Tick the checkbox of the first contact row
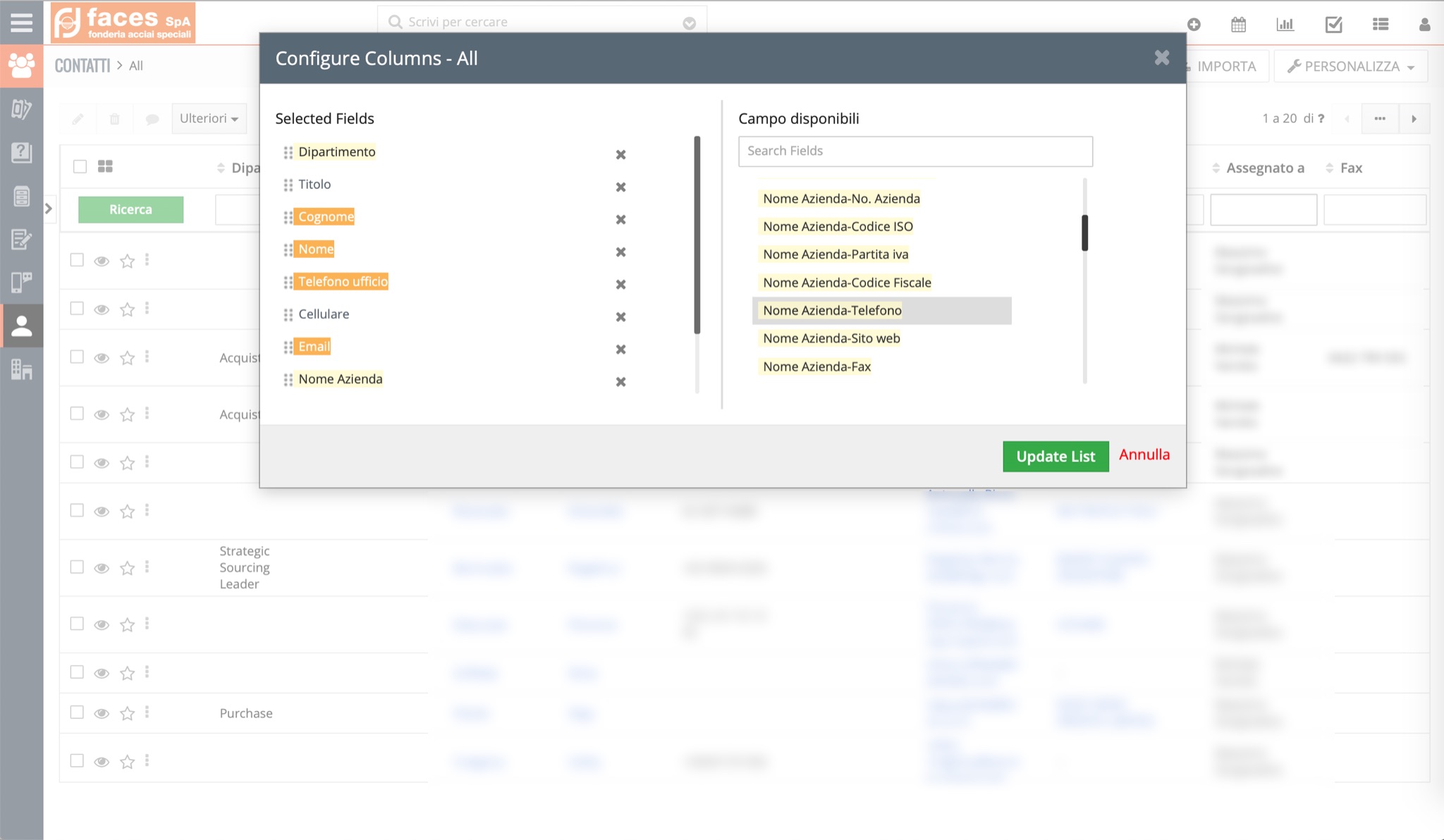 coord(77,260)
